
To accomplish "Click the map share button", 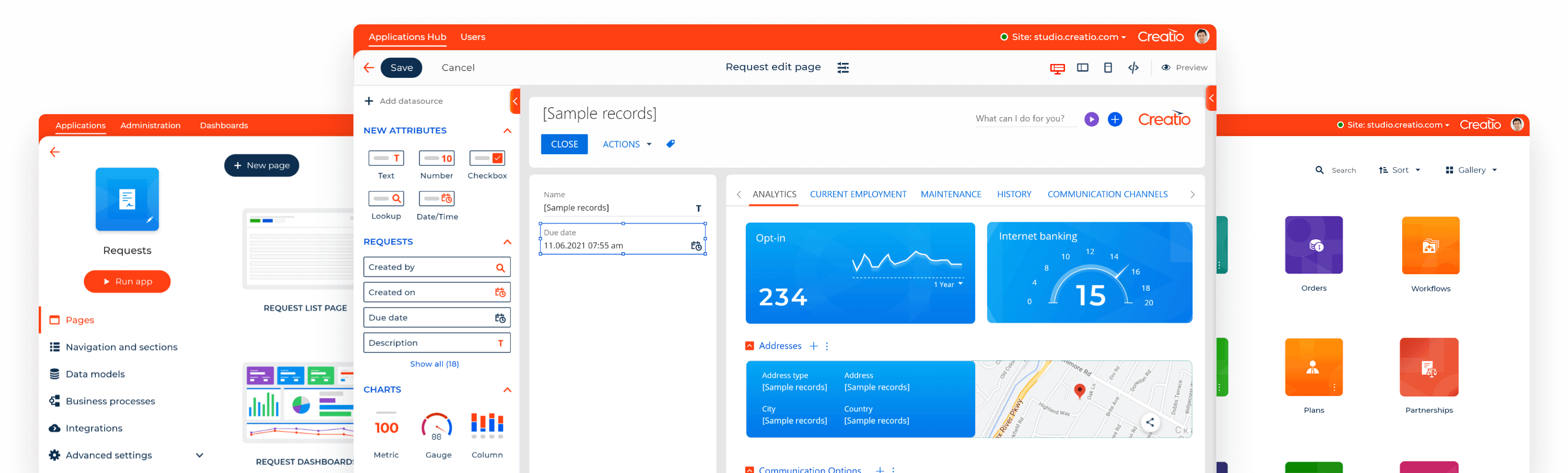I will coord(1149,422).
